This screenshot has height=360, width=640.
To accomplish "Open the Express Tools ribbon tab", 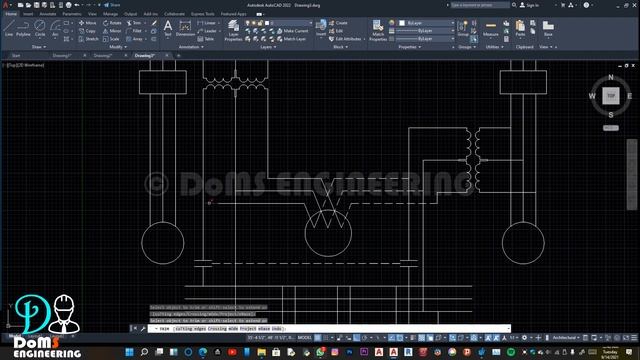I will [x=202, y=14].
